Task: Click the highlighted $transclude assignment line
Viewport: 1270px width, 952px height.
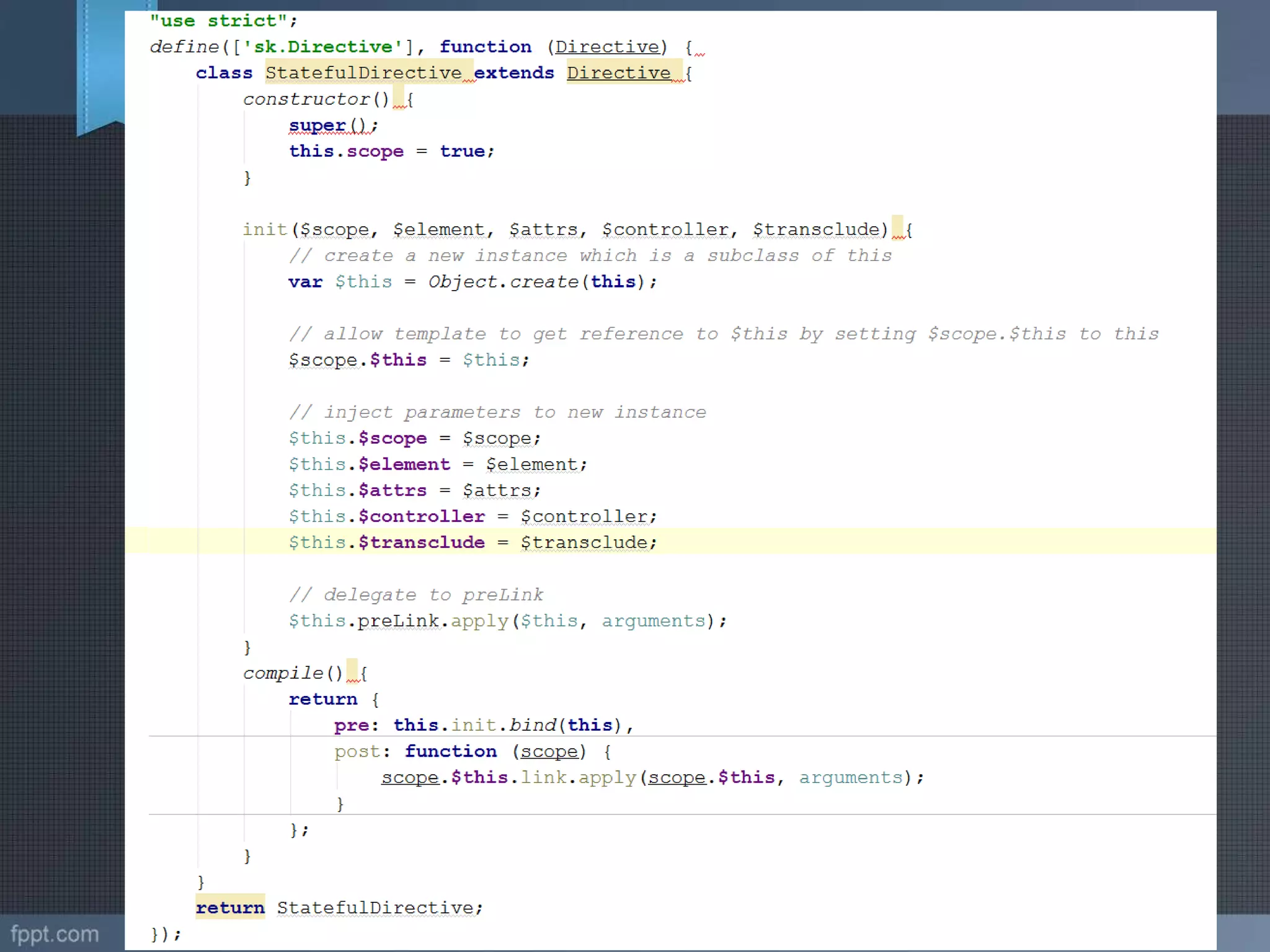Action: [x=472, y=542]
